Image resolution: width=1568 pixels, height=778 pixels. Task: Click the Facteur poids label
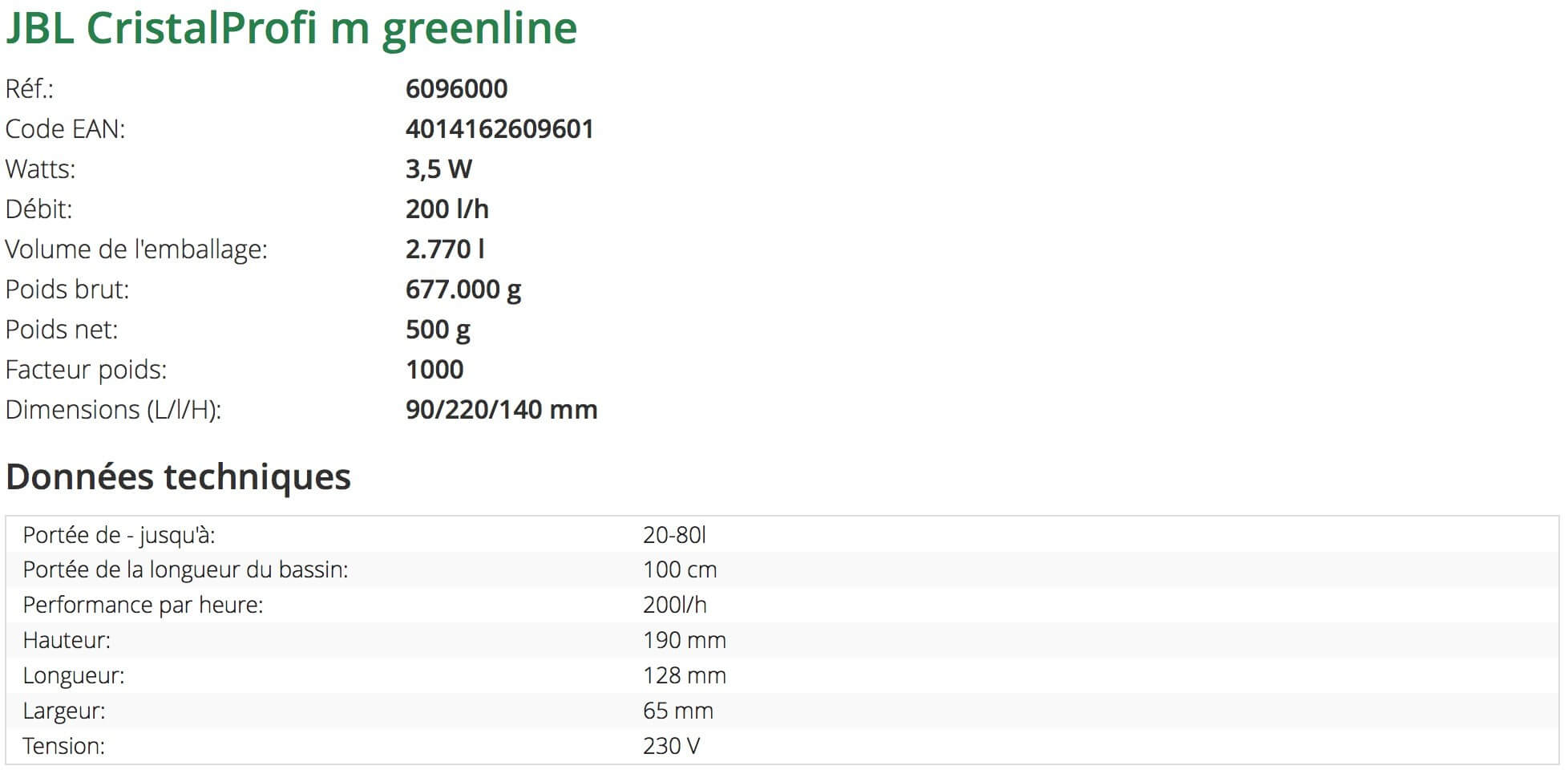(87, 370)
